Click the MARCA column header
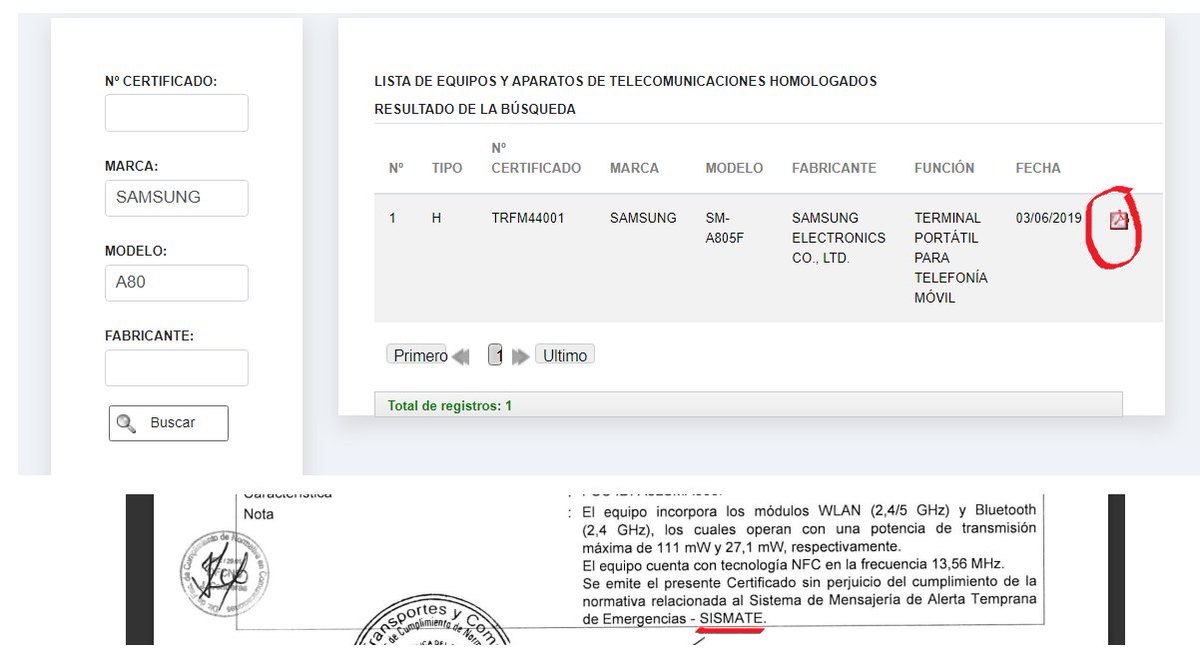Image resolution: width=1200 pixels, height=658 pixels. coord(634,168)
